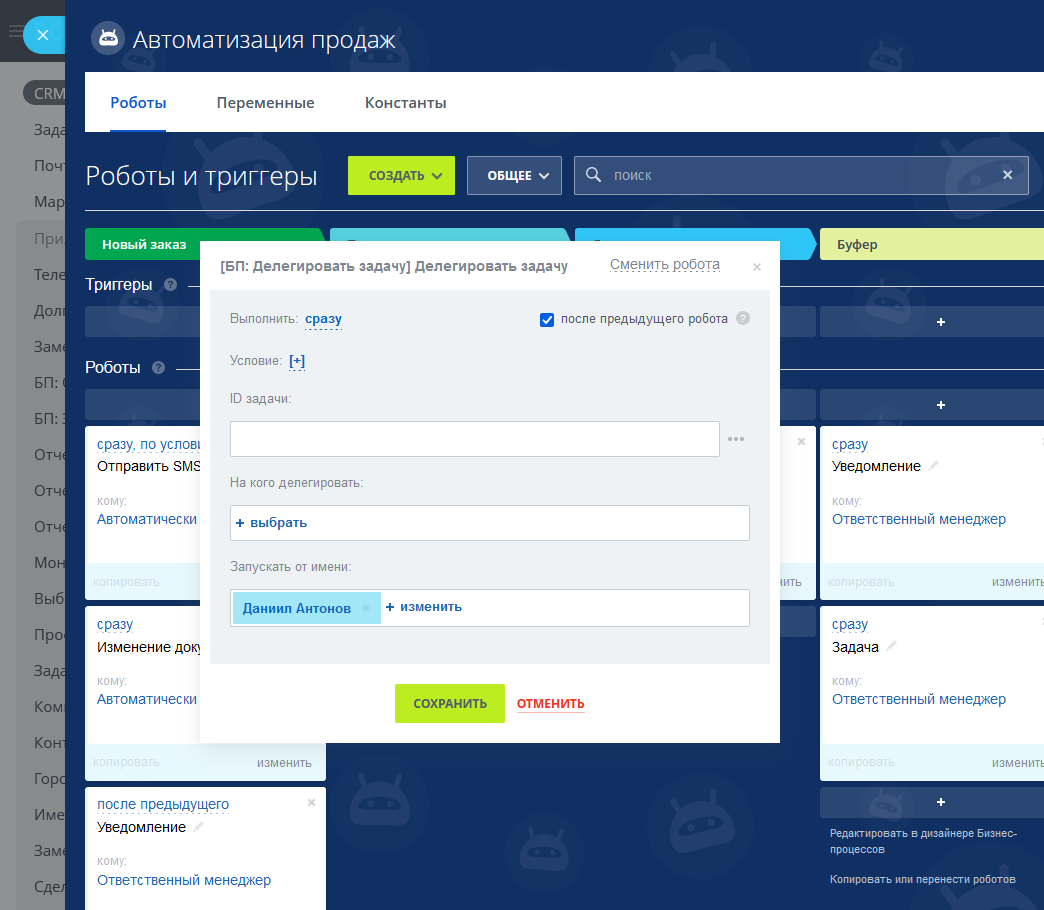Click изменить on Задача card
The height and width of the screenshot is (910, 1044).
pos(1017,762)
